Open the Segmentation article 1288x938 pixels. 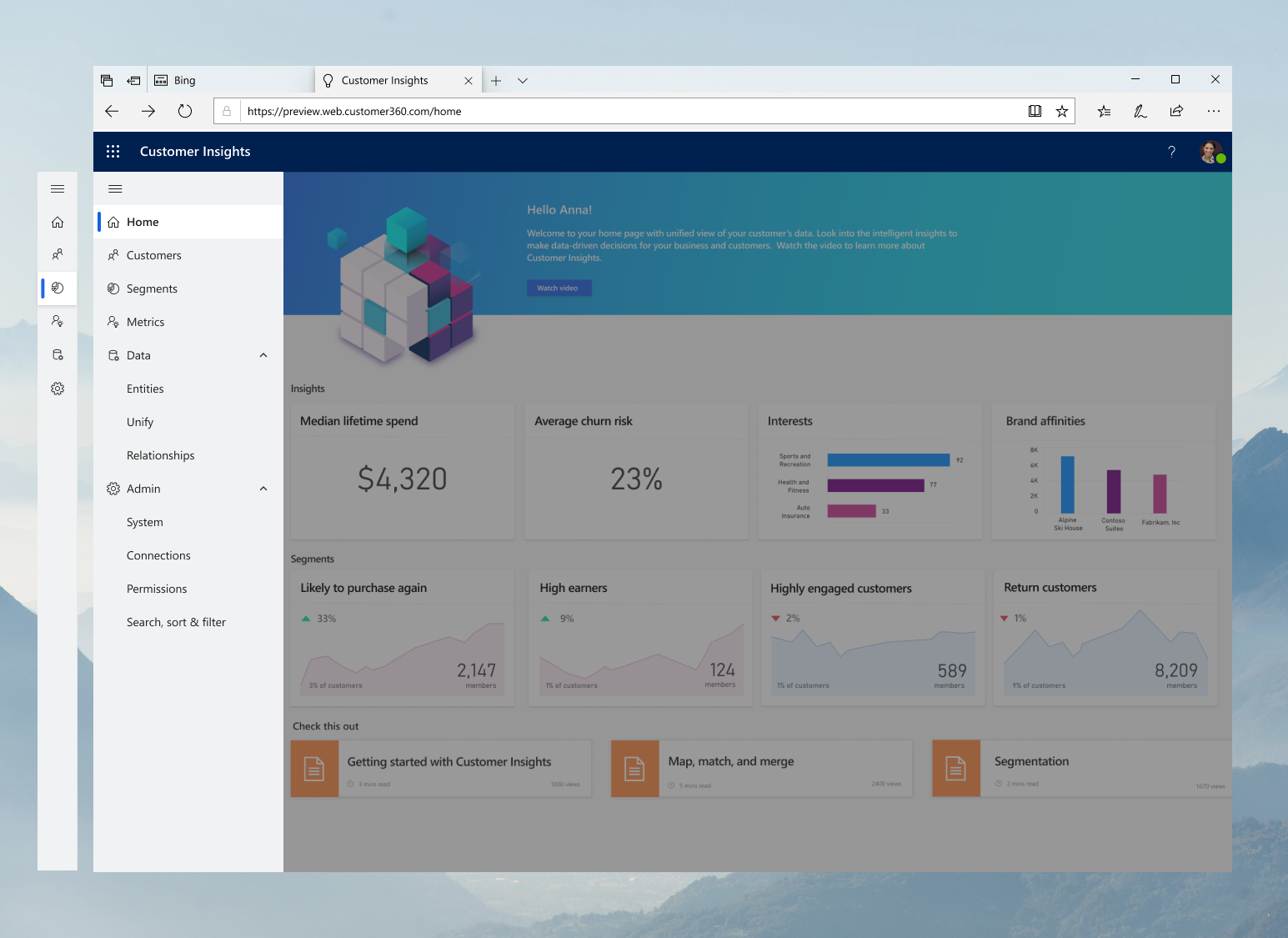pos(1082,769)
